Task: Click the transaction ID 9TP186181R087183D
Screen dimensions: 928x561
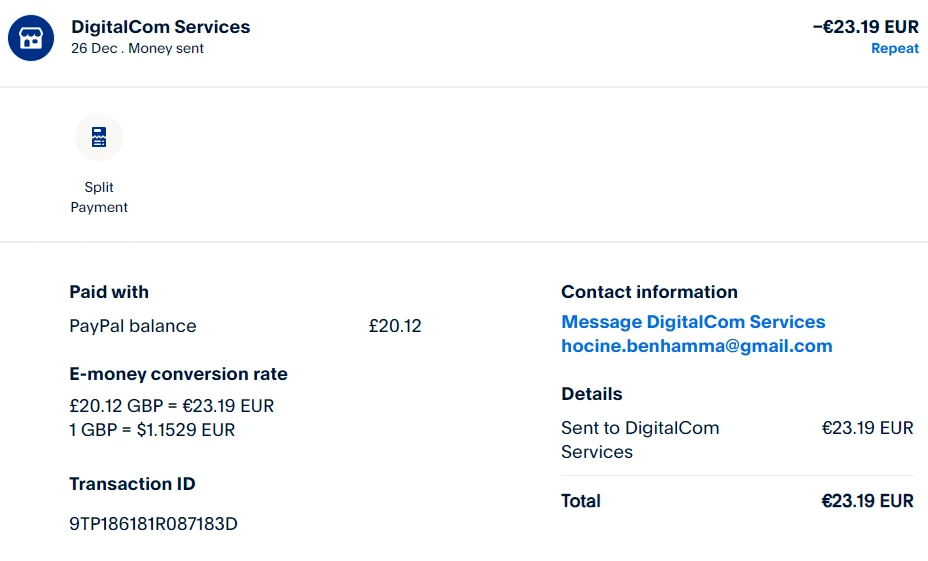Action: [x=153, y=524]
